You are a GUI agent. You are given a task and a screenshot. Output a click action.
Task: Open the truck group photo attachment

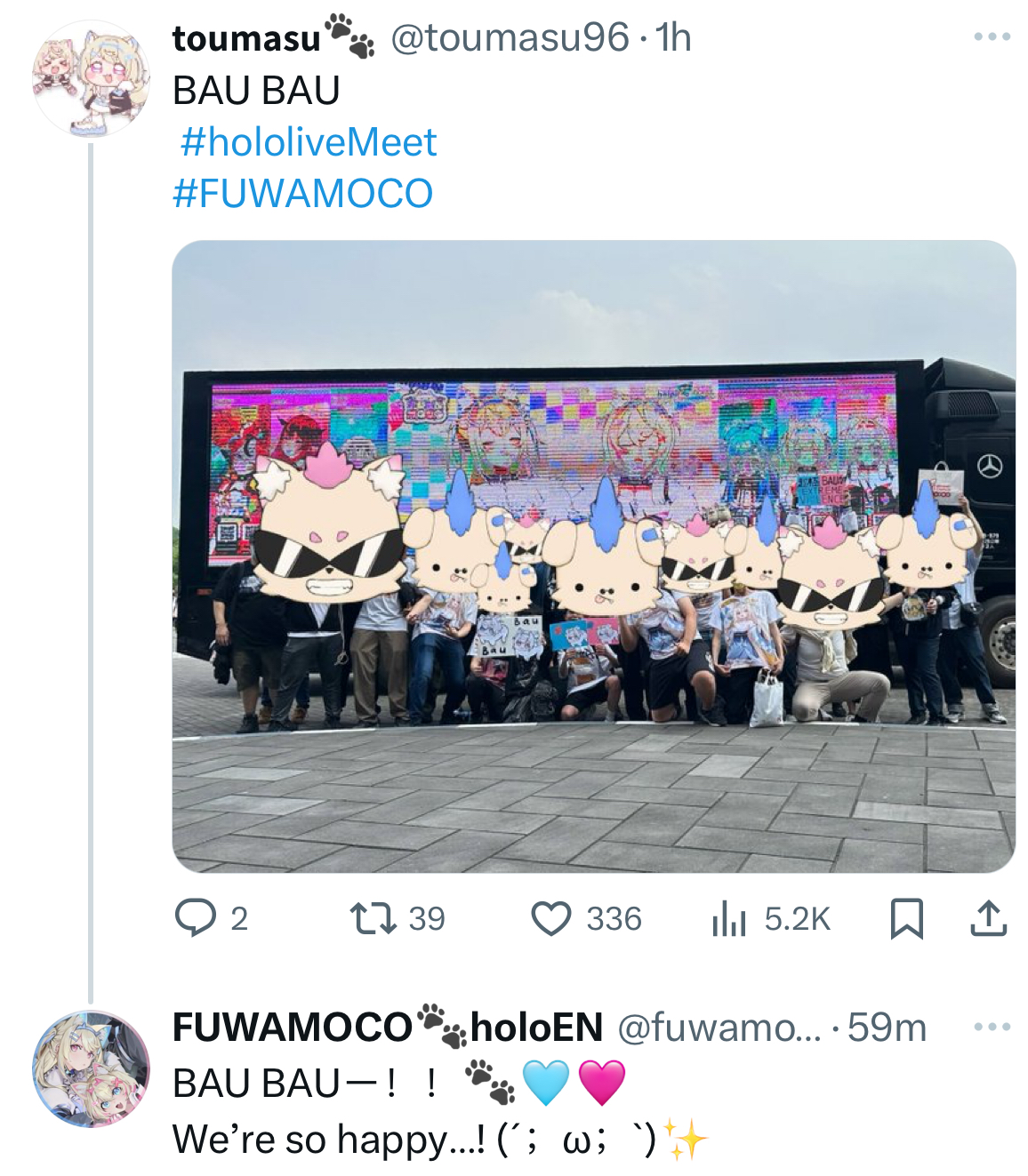[593, 556]
